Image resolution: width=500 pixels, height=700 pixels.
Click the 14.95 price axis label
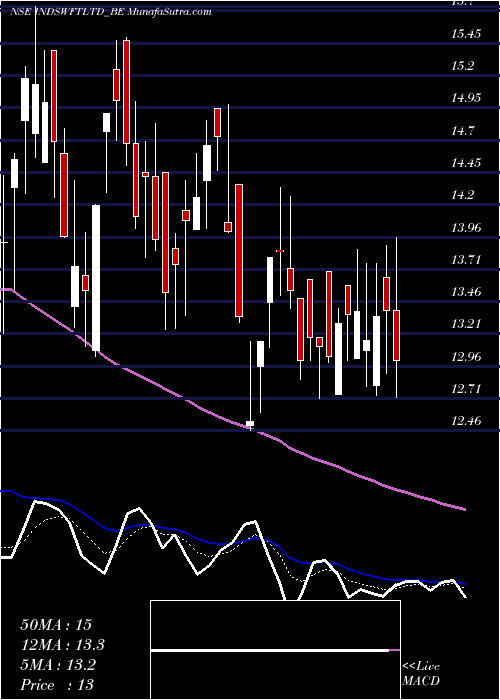coord(466,98)
